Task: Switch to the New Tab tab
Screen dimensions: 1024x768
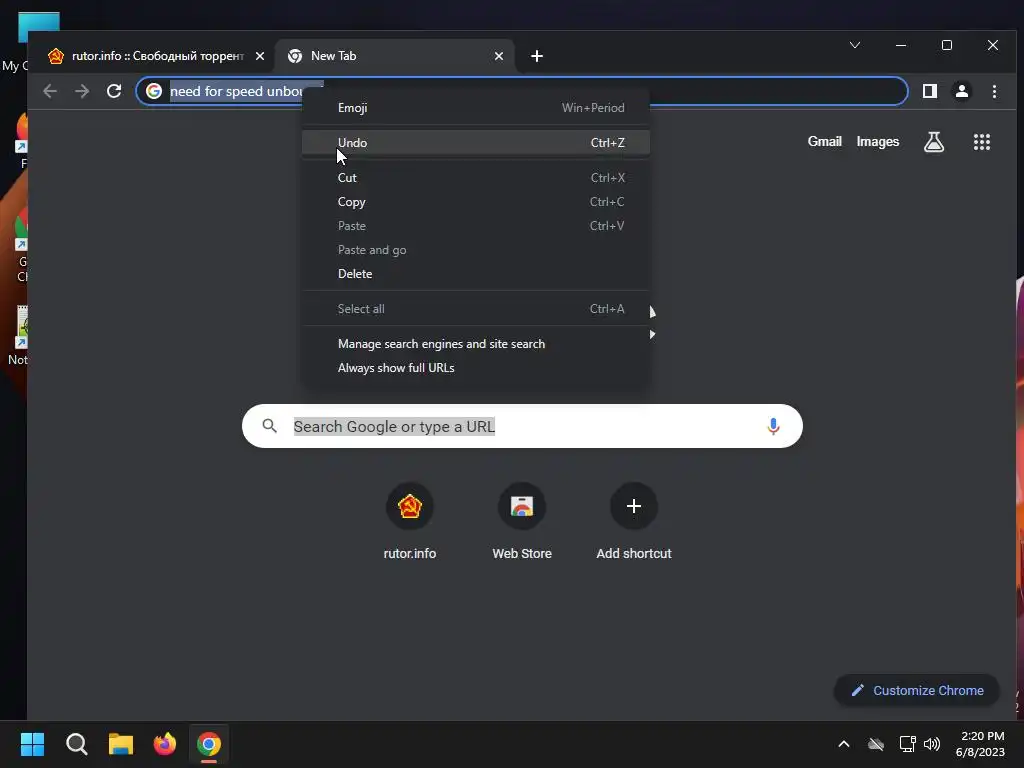Action: 395,56
